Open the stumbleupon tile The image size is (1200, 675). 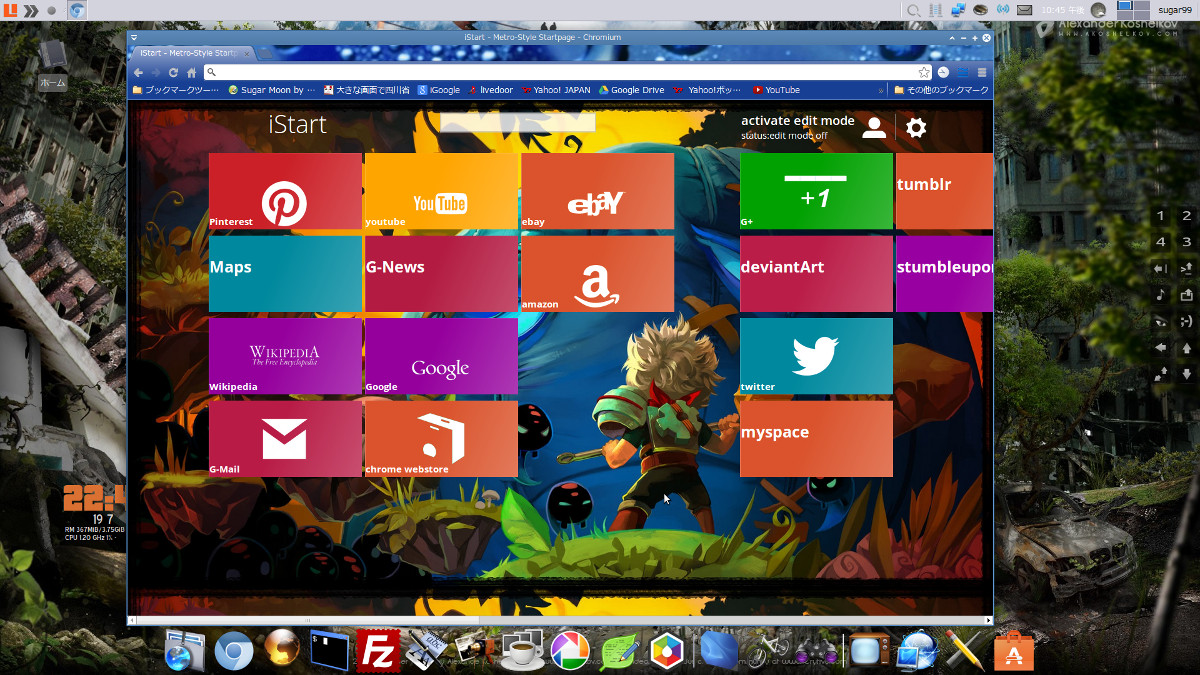point(944,274)
